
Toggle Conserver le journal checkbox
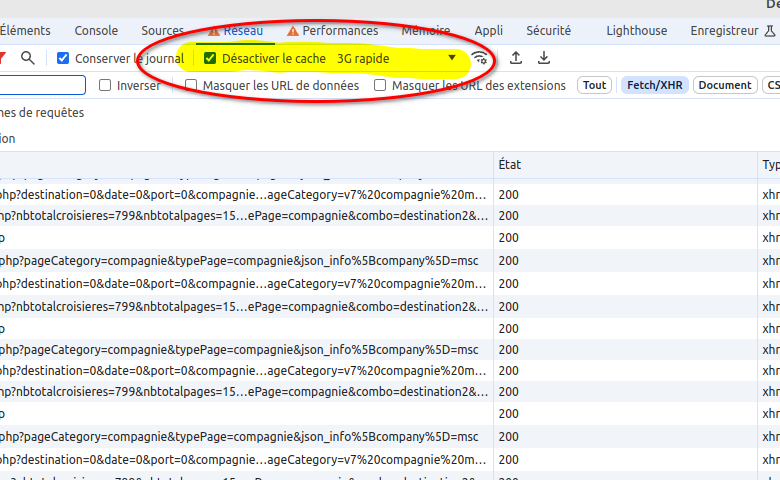(64, 59)
